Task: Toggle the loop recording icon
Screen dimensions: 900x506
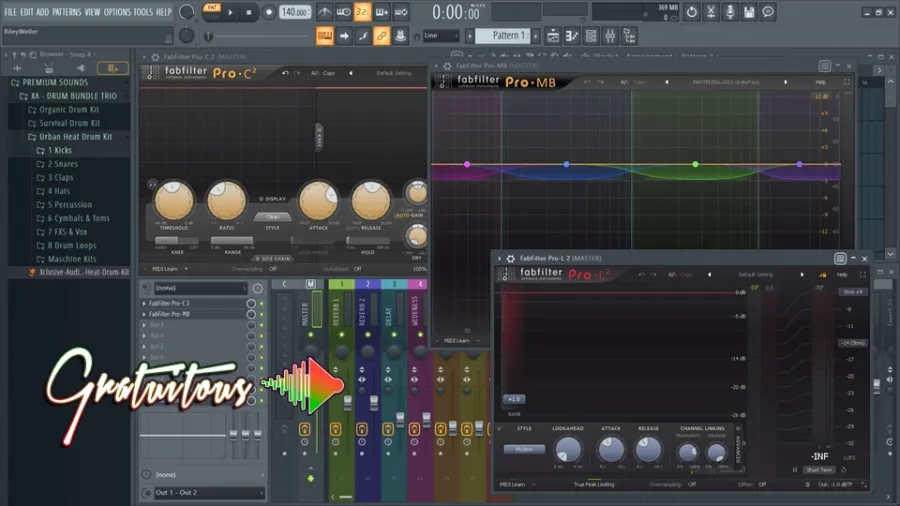Action: coord(401,12)
